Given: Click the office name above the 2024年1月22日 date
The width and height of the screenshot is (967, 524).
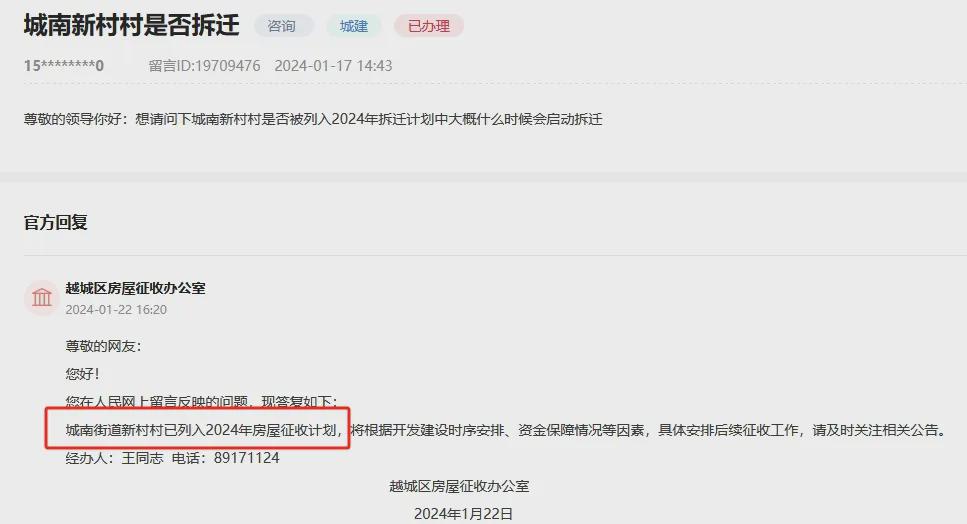Looking at the screenshot, I should pyautogui.click(x=459, y=486).
